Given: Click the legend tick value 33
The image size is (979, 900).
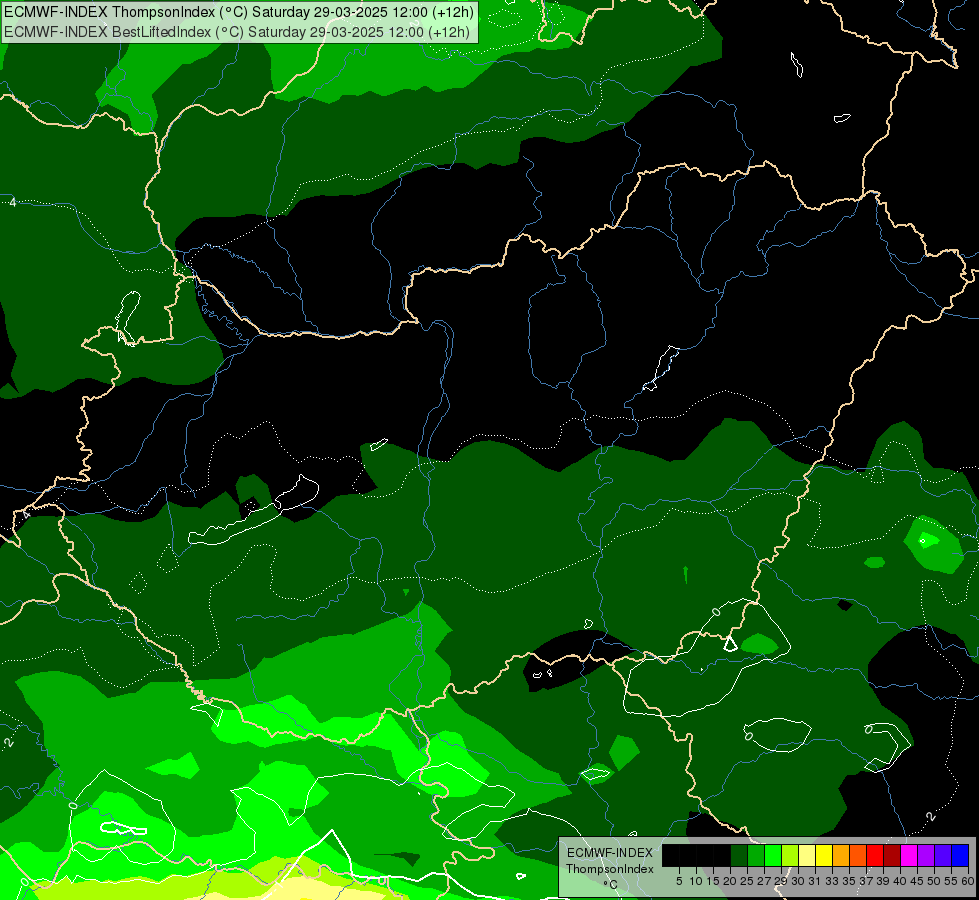Looking at the screenshot, I should [832, 881].
